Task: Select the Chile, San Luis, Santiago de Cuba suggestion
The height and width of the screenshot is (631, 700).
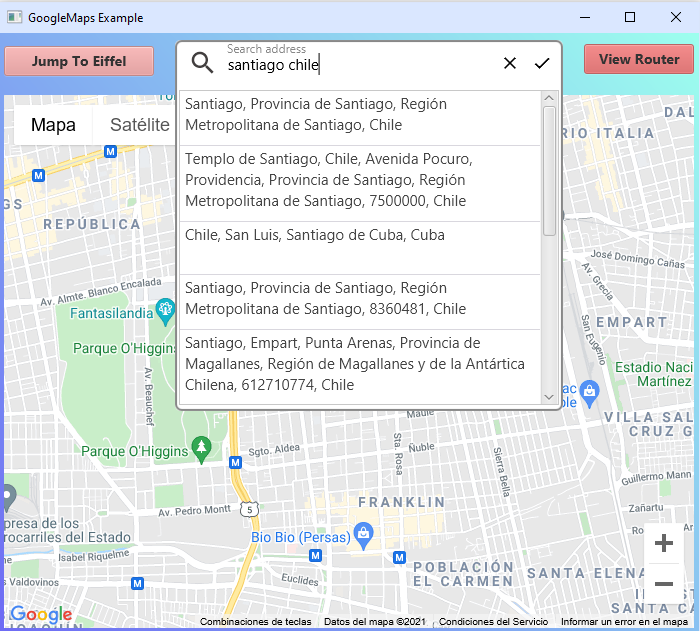Action: 360,248
